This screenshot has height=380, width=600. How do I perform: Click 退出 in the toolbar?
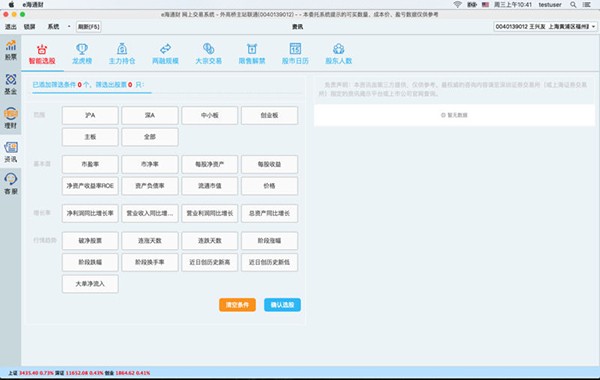point(11,27)
